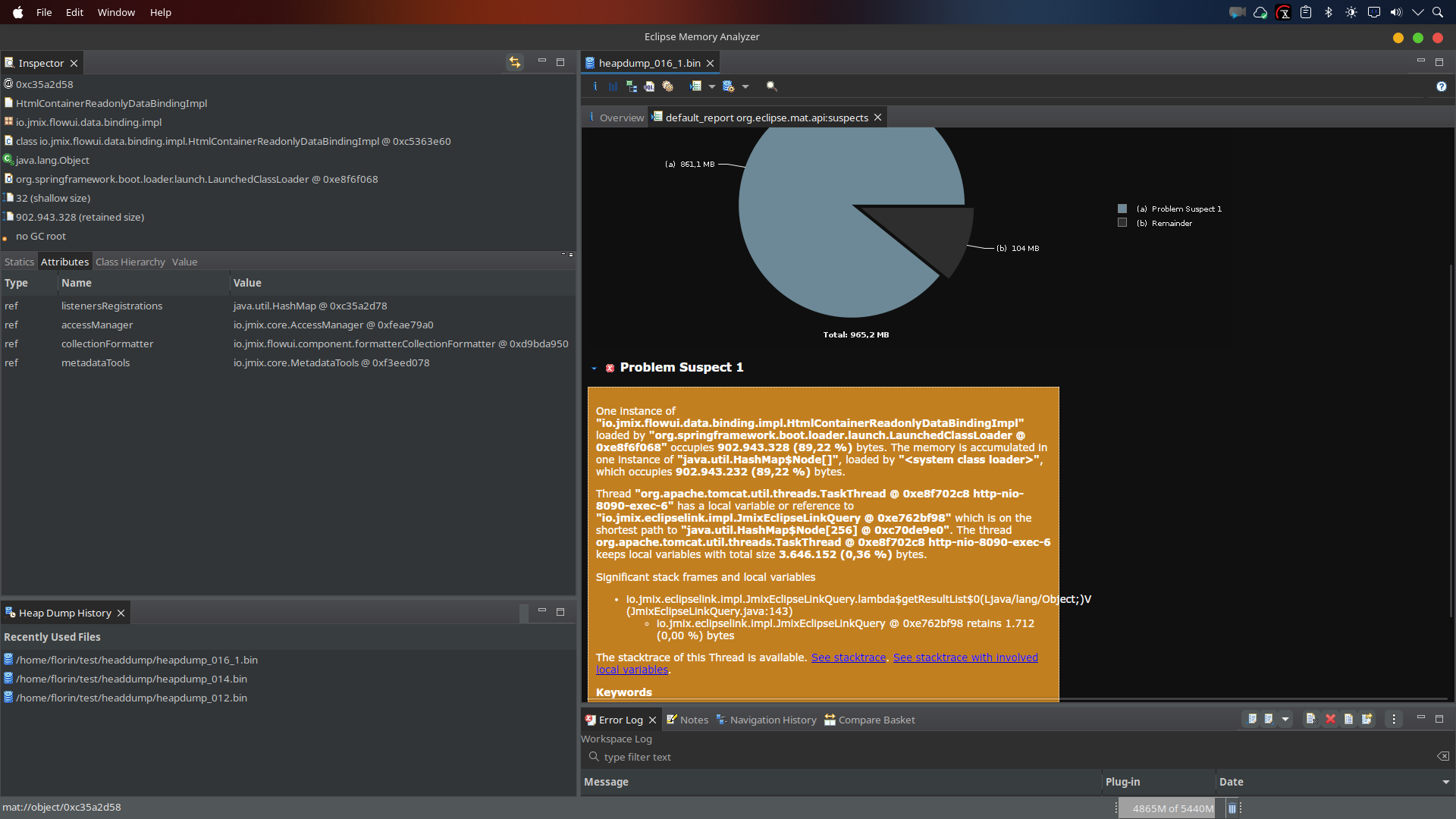Open the overview pane info icon

pyautogui.click(x=595, y=86)
